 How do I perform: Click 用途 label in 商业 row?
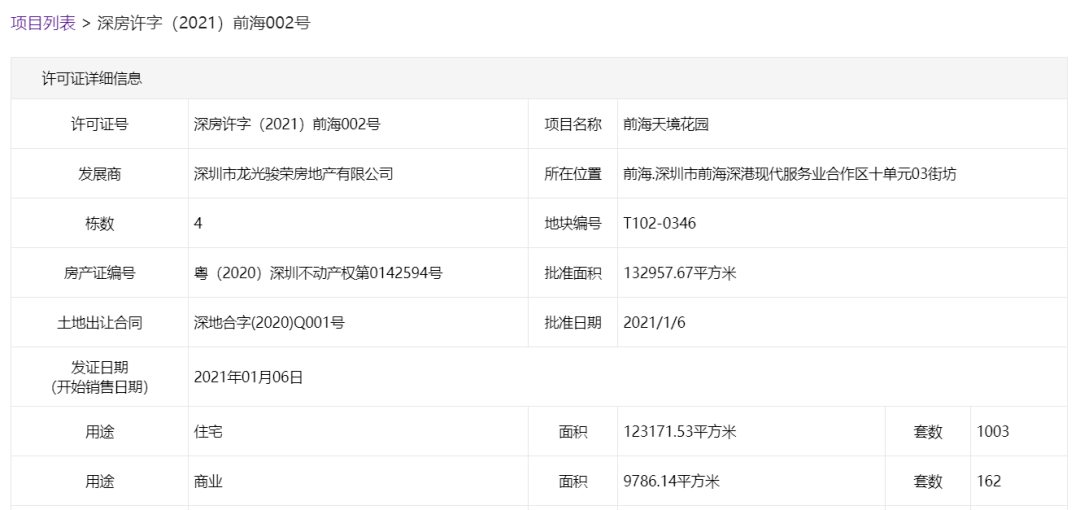(x=99, y=481)
